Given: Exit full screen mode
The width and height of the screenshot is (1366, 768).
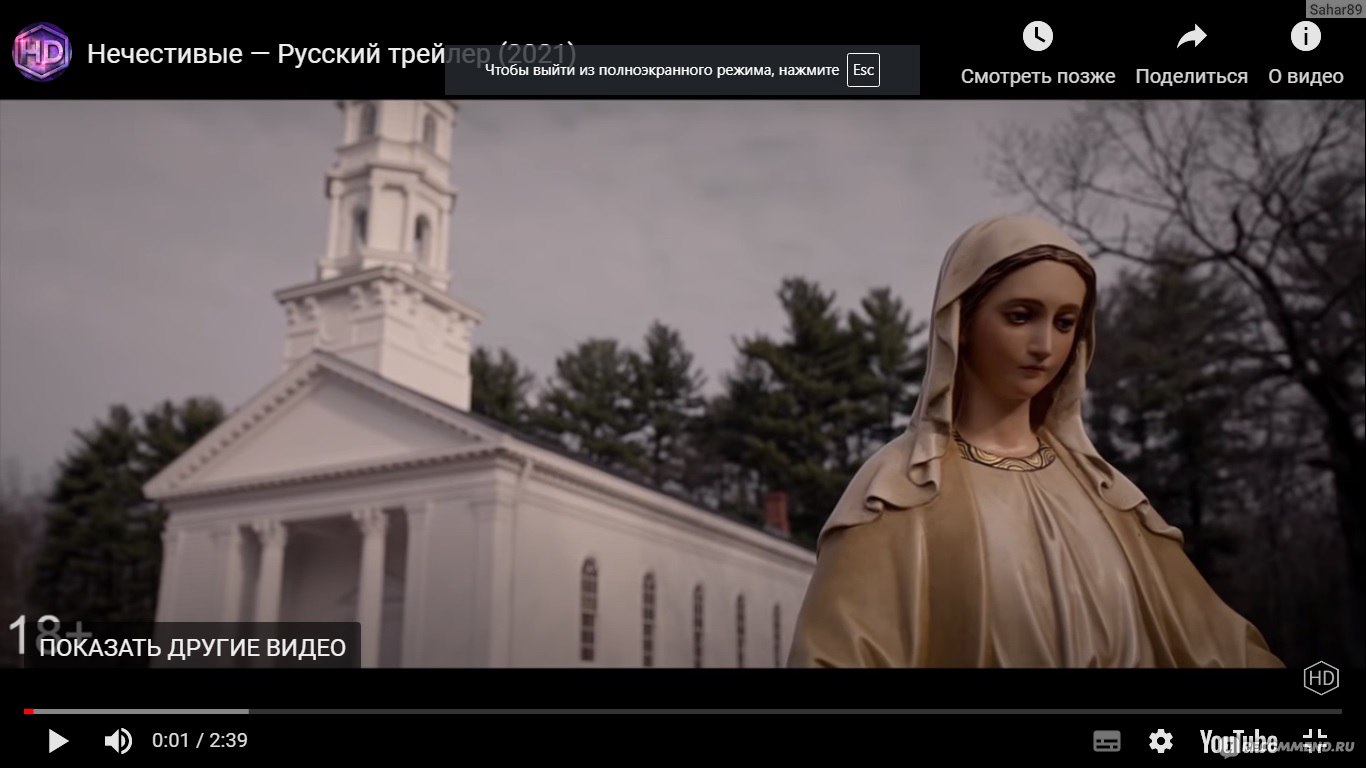Looking at the screenshot, I should 1315,741.
